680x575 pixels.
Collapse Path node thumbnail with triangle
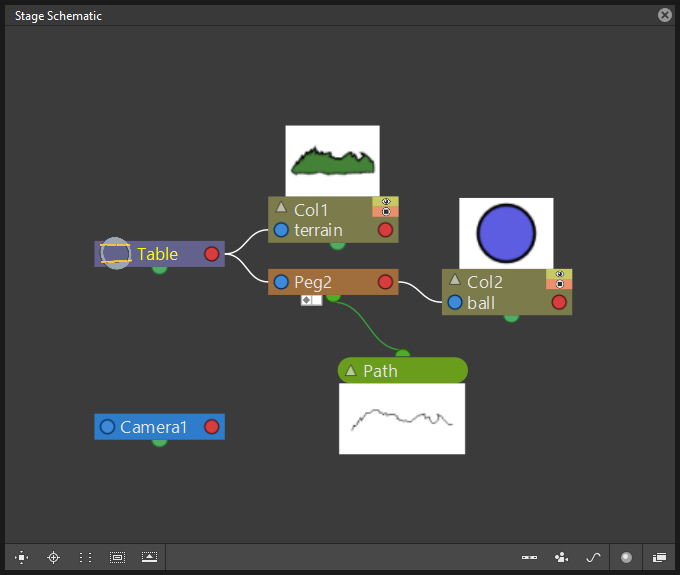tap(350, 371)
